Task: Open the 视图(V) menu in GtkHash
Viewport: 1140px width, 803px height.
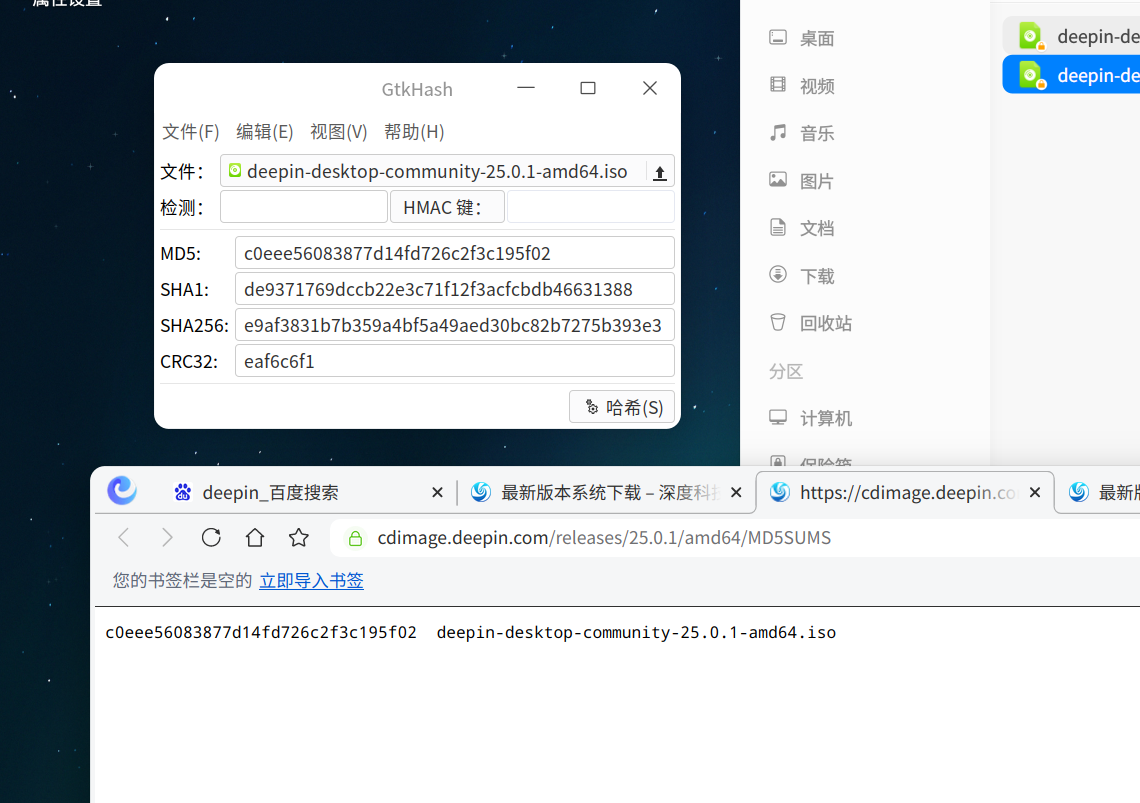Action: click(x=339, y=132)
